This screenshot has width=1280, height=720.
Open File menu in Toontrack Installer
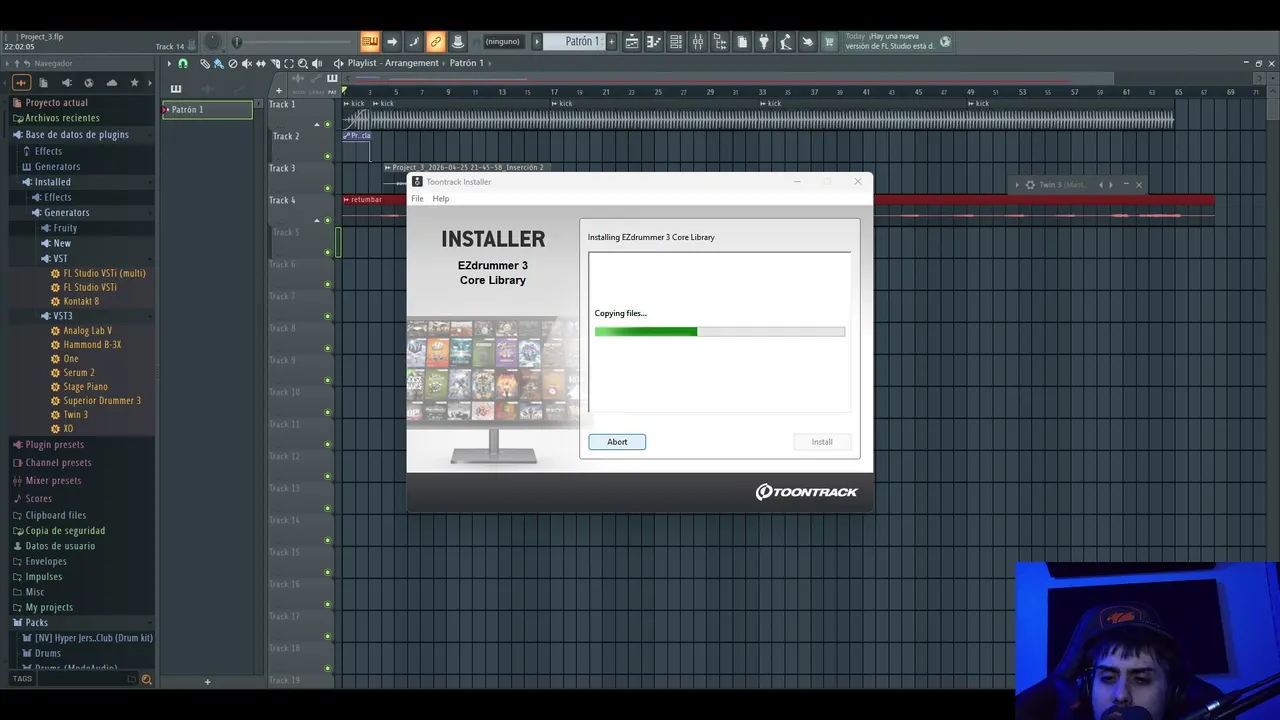[417, 199]
